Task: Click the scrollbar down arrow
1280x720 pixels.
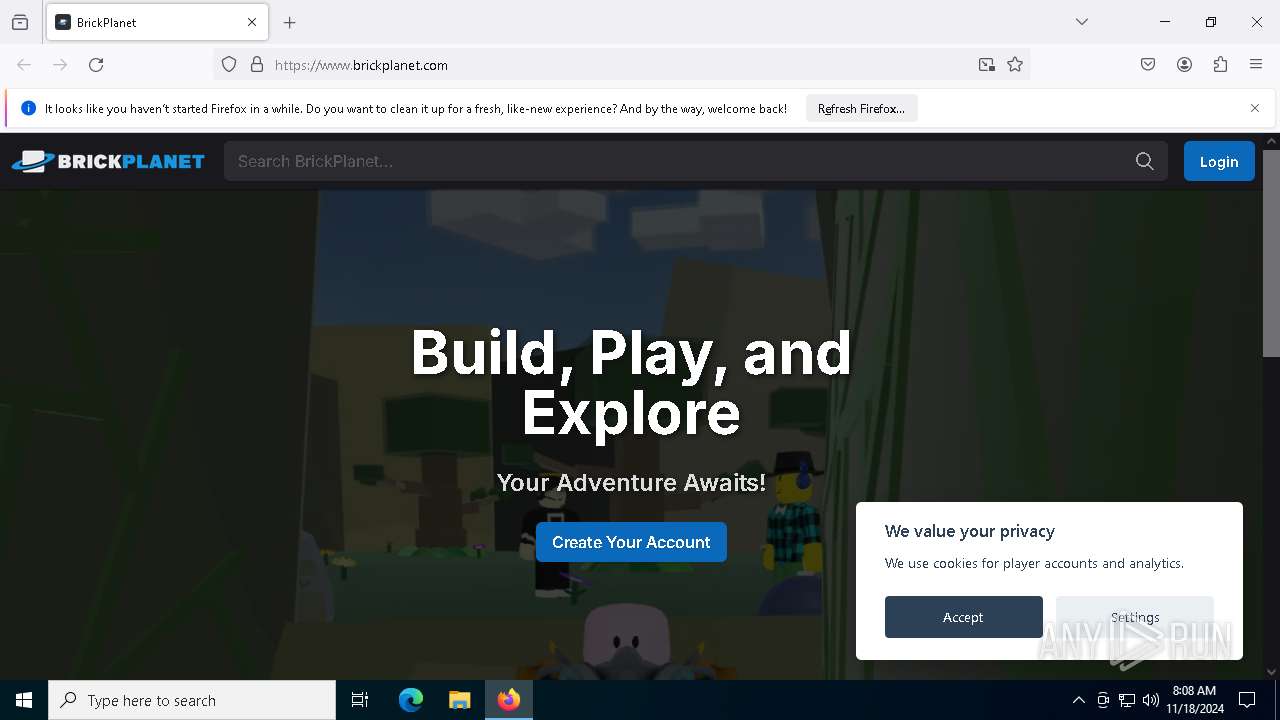Action: click(x=1271, y=672)
